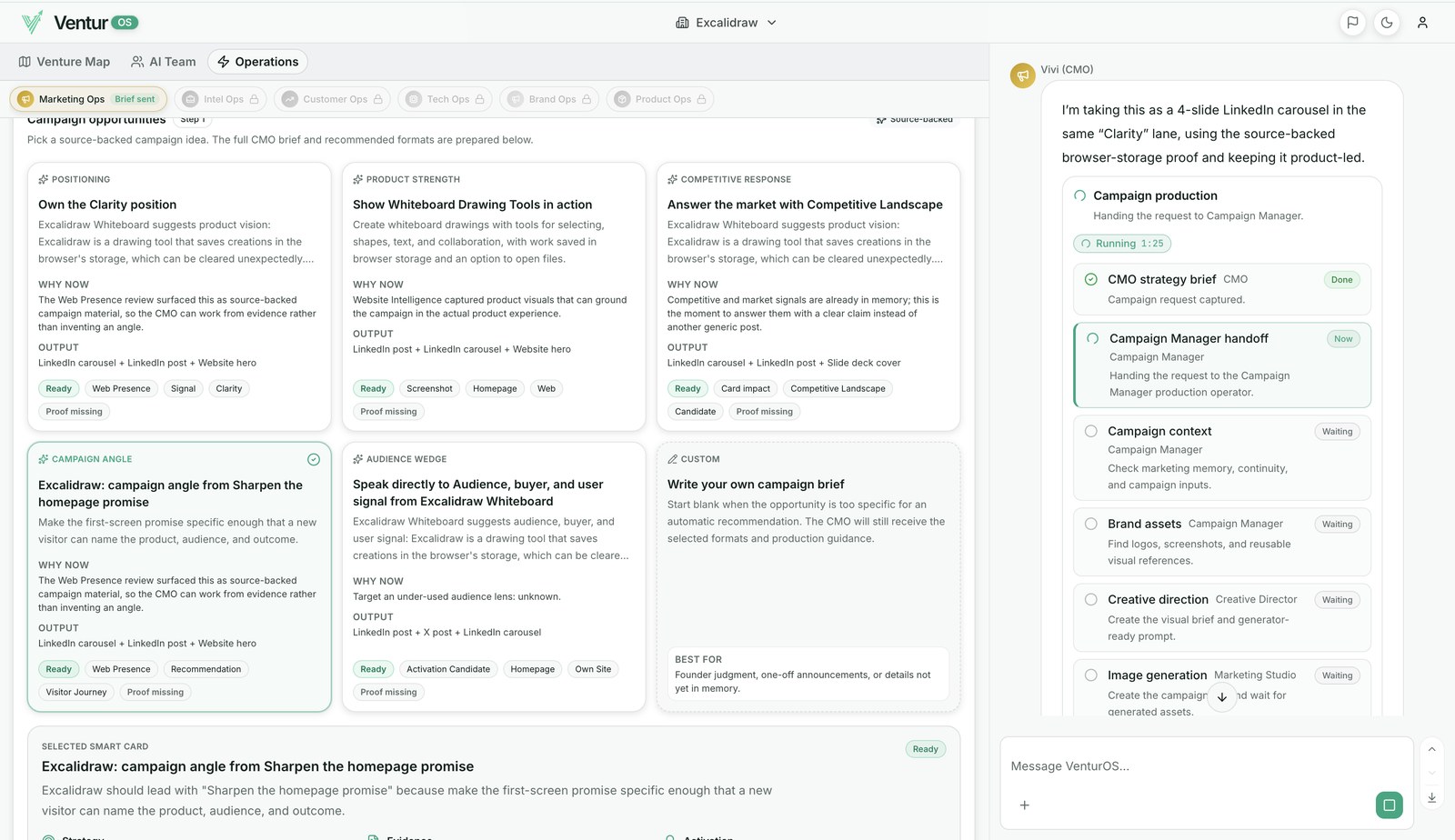Toggle selected checkmark on Campaign Angle card
The width and height of the screenshot is (1455, 840).
314,459
